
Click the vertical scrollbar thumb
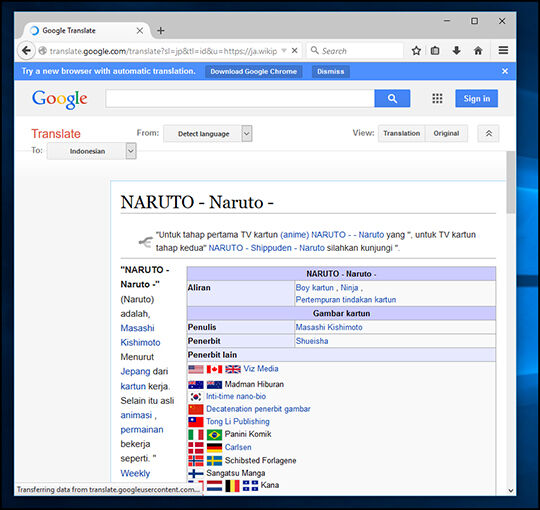[x=511, y=182]
